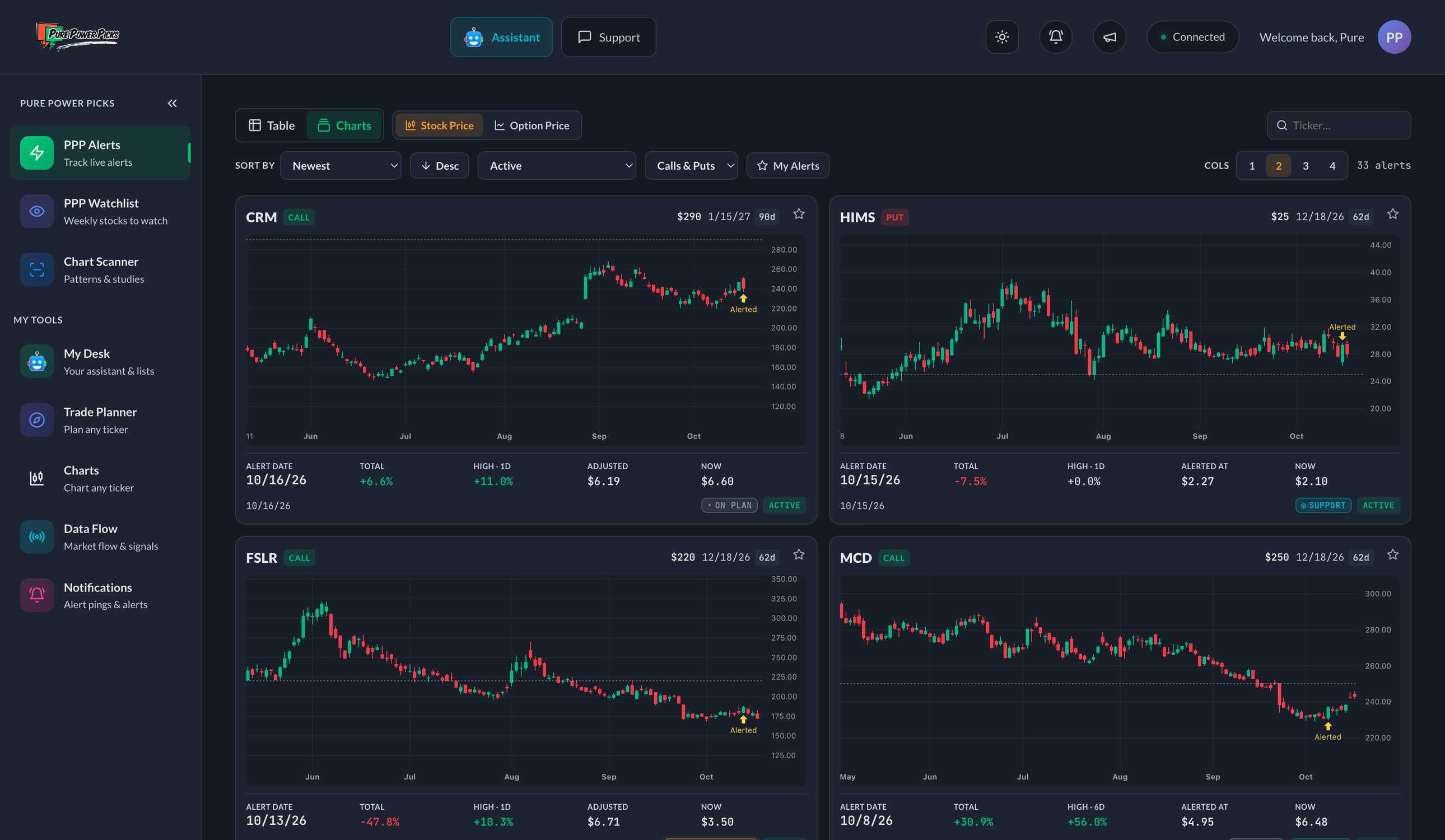
Task: Click the Pure Power Picks logo
Action: coord(77,37)
